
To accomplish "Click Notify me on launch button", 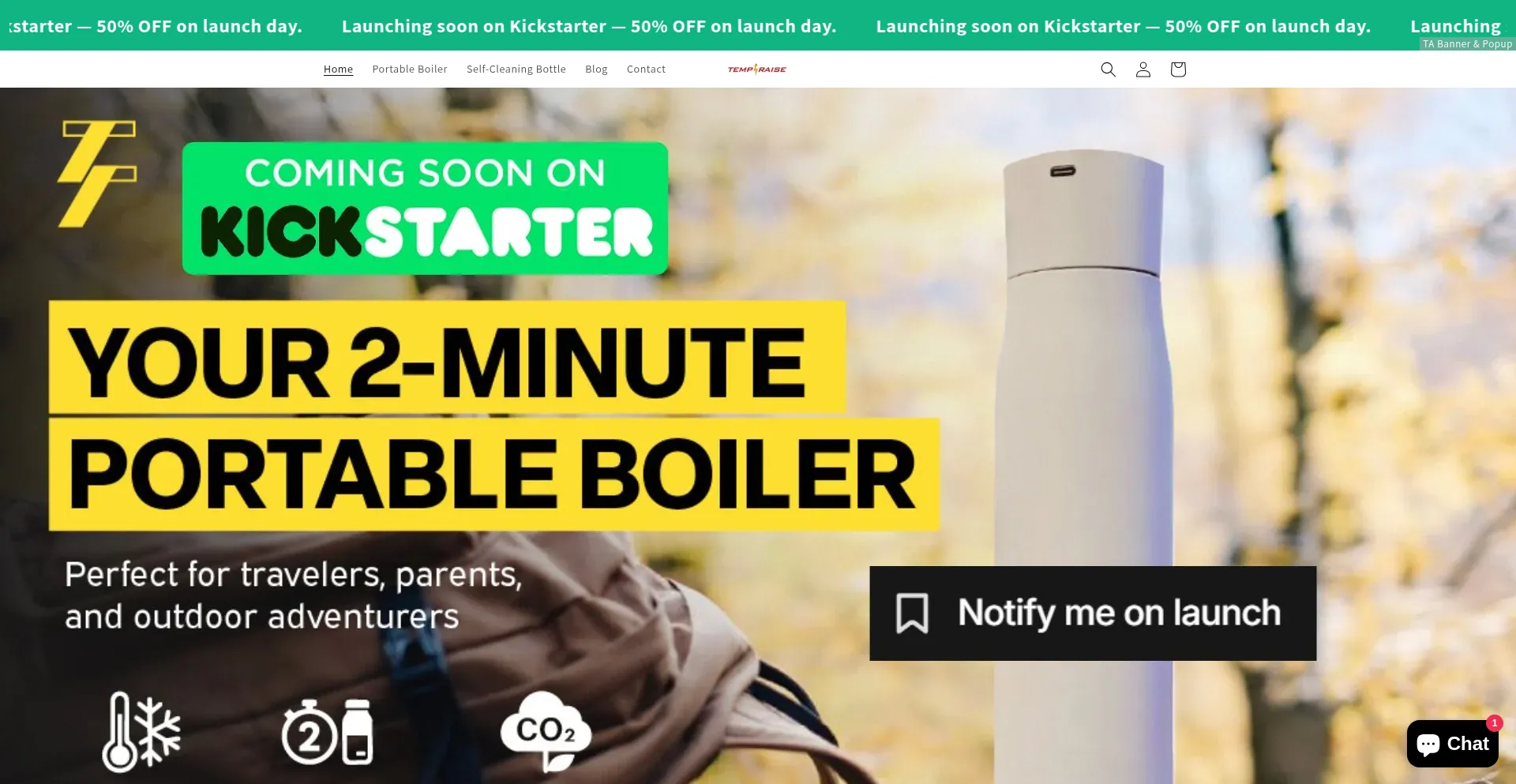I will tap(1093, 613).
